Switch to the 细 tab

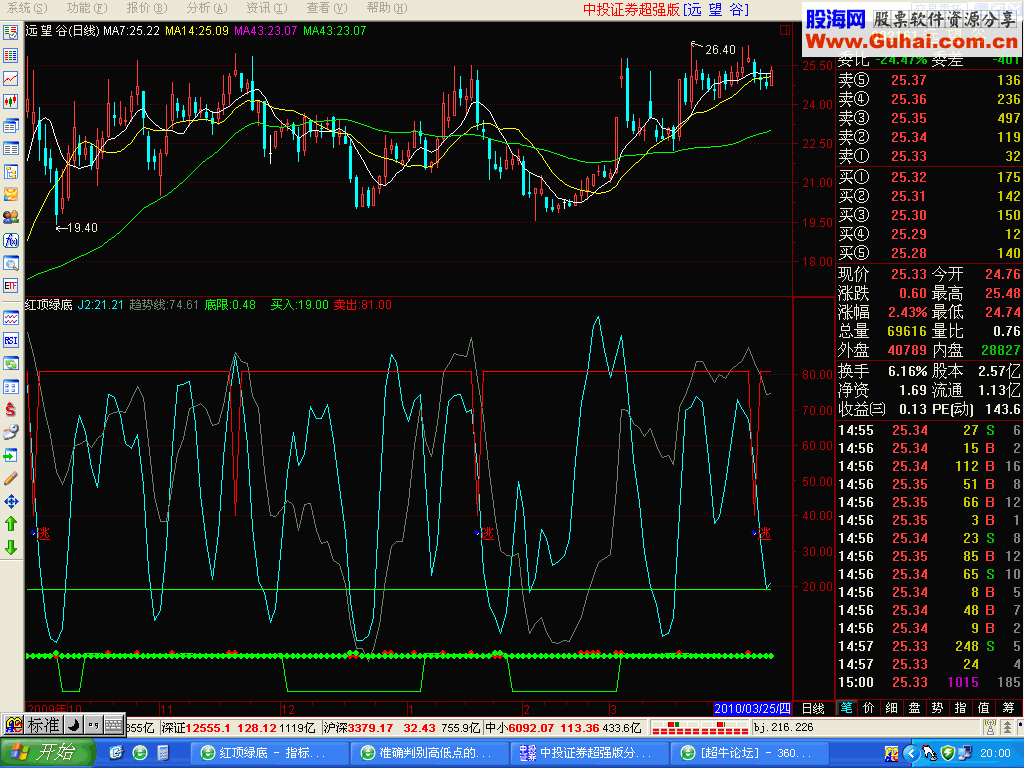click(x=891, y=708)
